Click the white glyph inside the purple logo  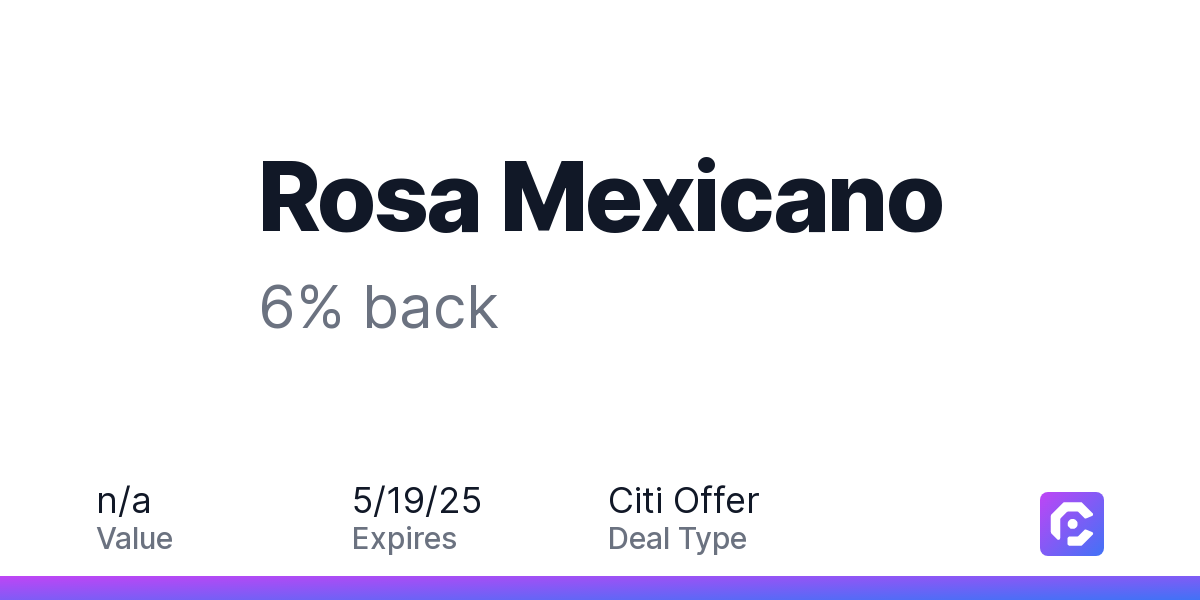(x=1072, y=524)
